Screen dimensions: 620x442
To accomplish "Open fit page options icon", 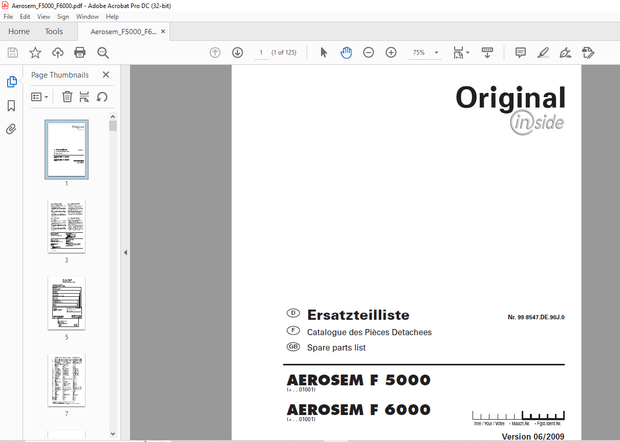I will [x=460, y=53].
